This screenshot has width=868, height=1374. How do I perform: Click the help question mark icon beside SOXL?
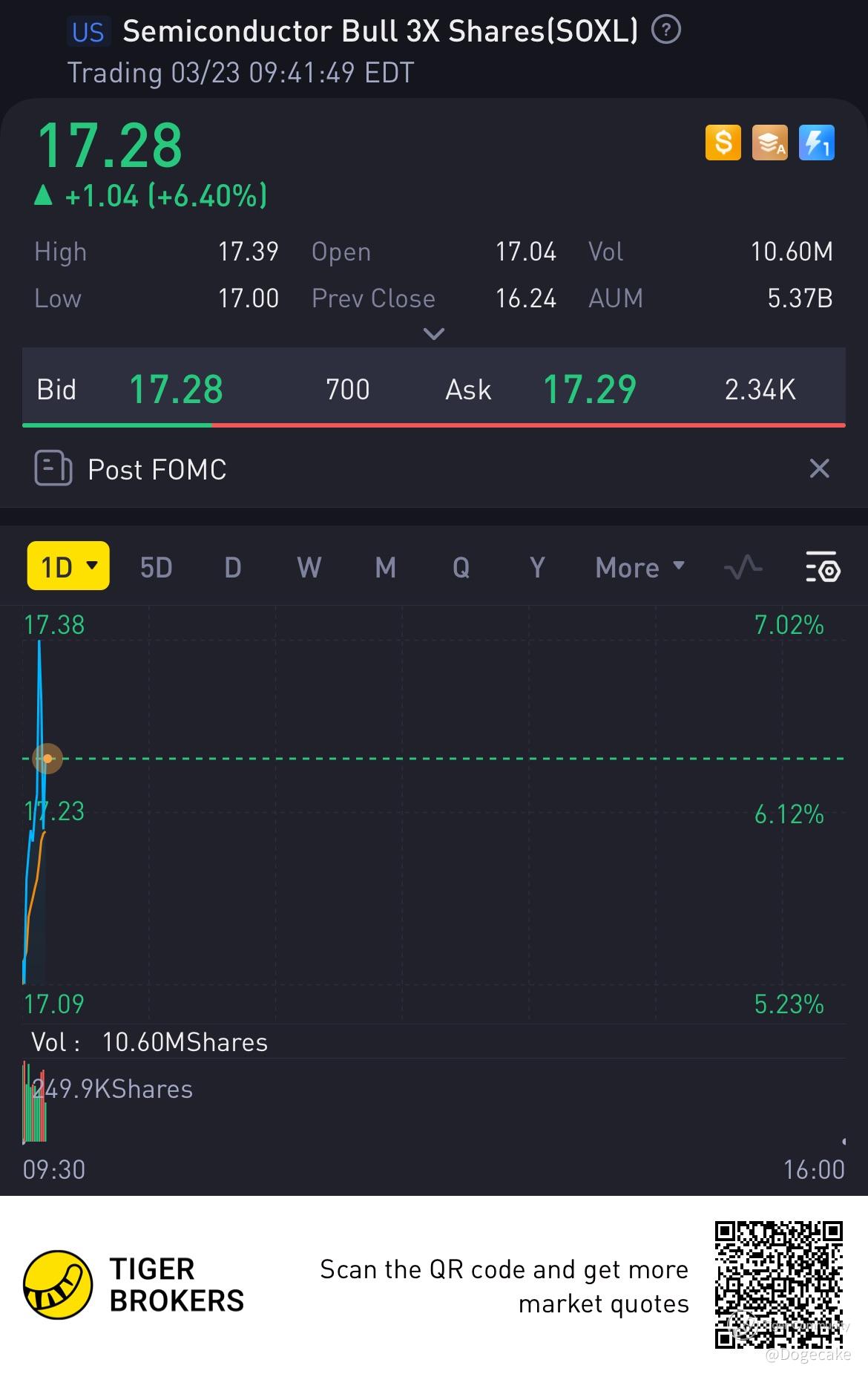(665, 30)
